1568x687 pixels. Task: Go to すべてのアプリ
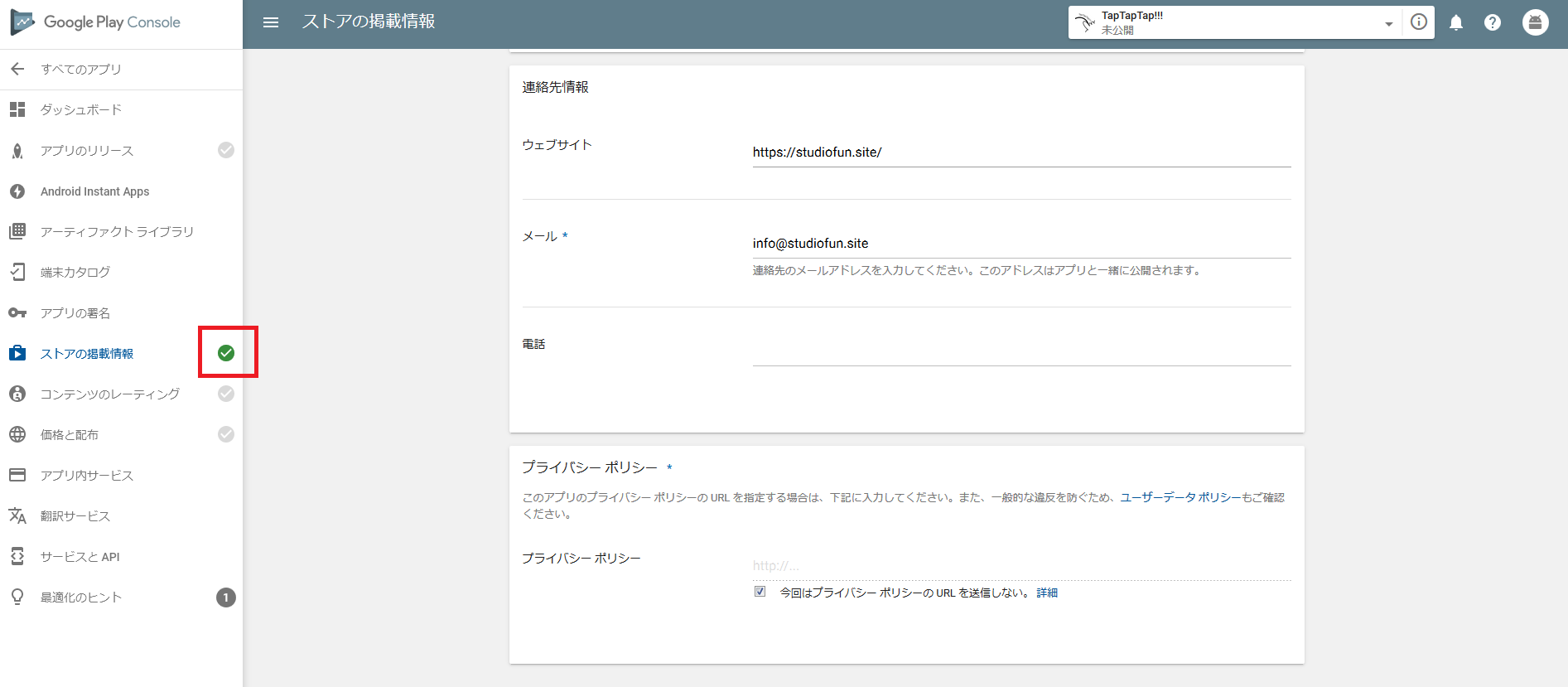[81, 69]
